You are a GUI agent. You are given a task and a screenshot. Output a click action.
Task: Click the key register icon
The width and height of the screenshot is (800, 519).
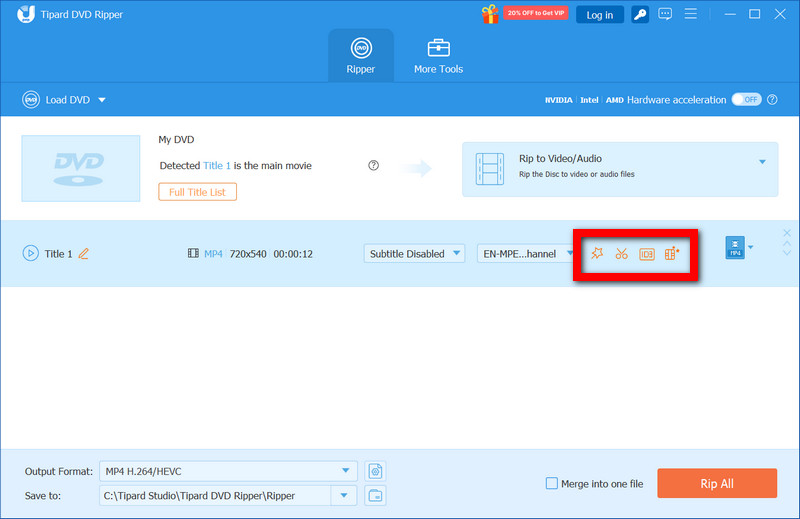[x=639, y=14]
